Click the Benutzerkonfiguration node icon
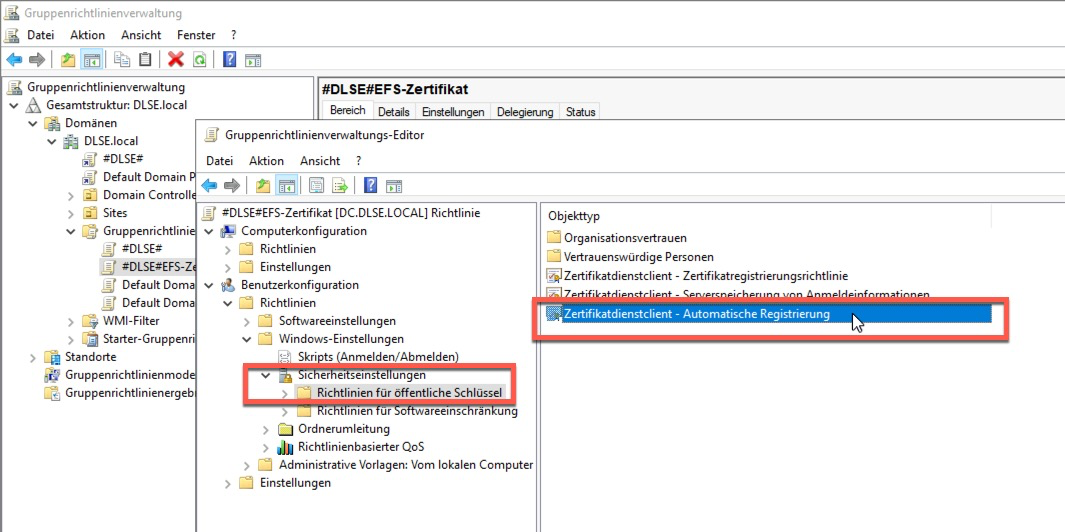1065x532 pixels. point(229,285)
